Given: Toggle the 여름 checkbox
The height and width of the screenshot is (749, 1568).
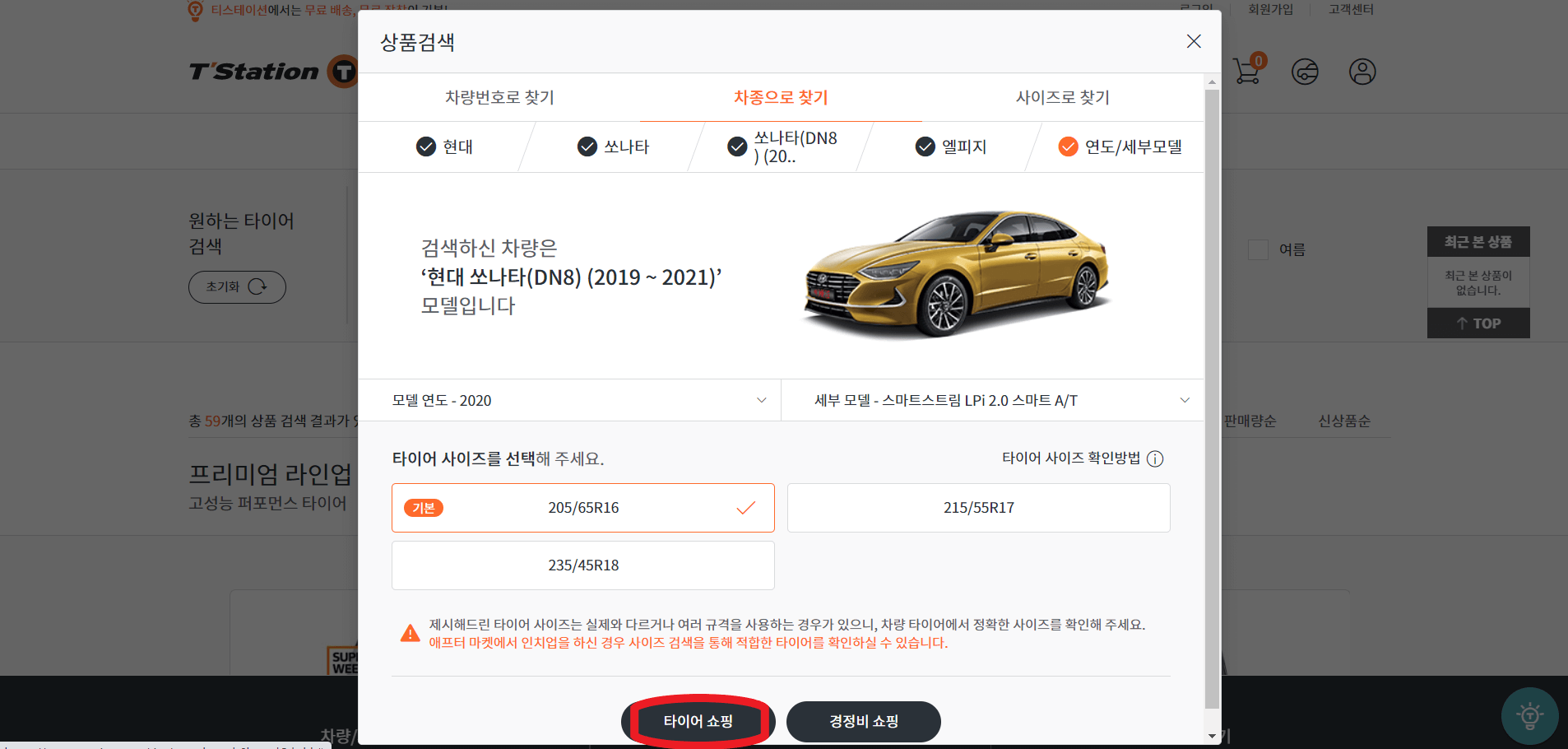Looking at the screenshot, I should coord(1258,249).
